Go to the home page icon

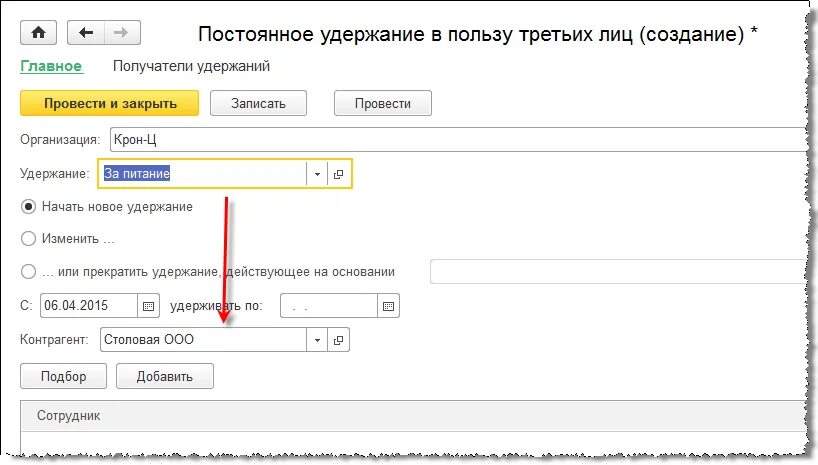point(38,33)
